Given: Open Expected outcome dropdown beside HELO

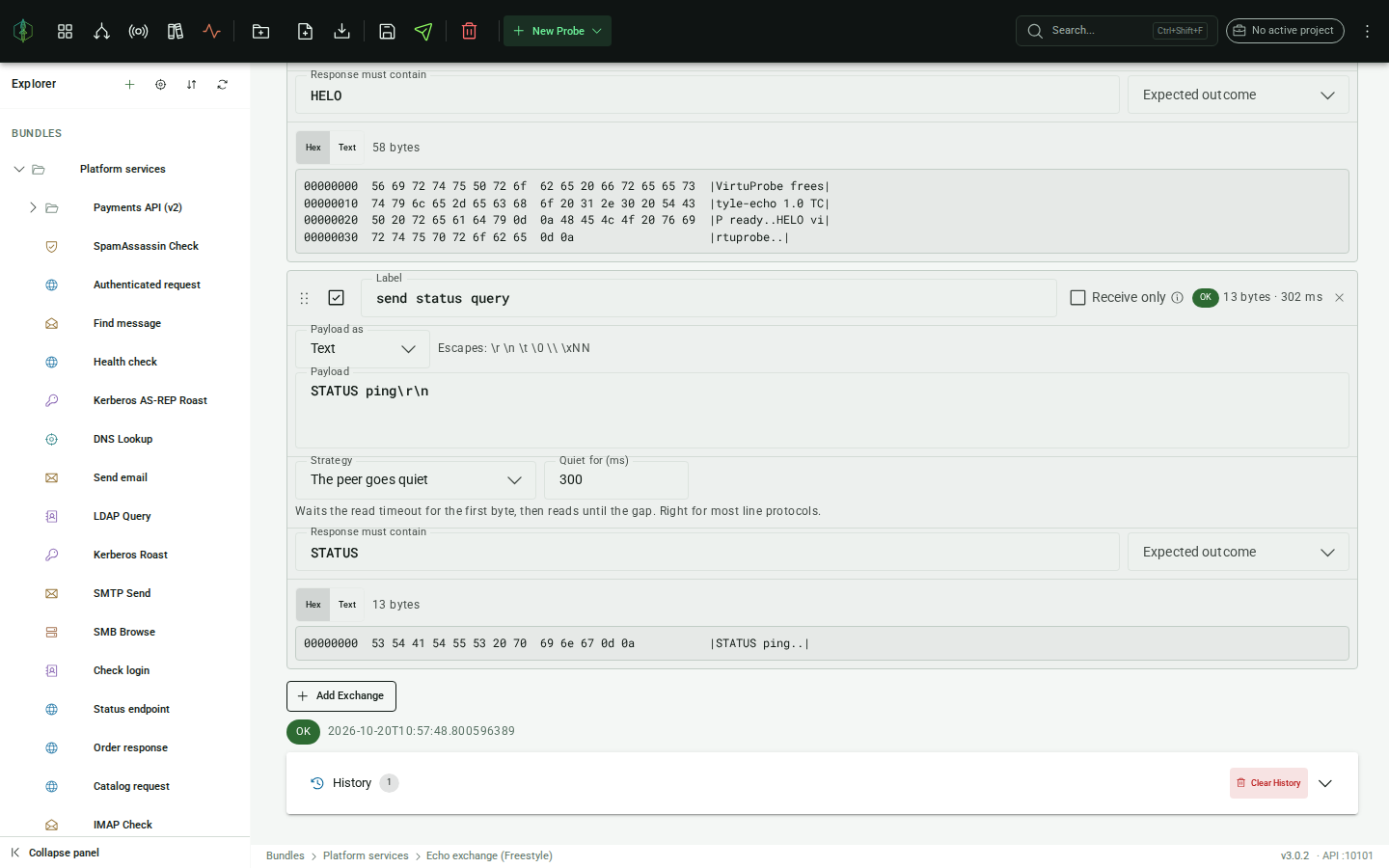Looking at the screenshot, I should [1239, 95].
